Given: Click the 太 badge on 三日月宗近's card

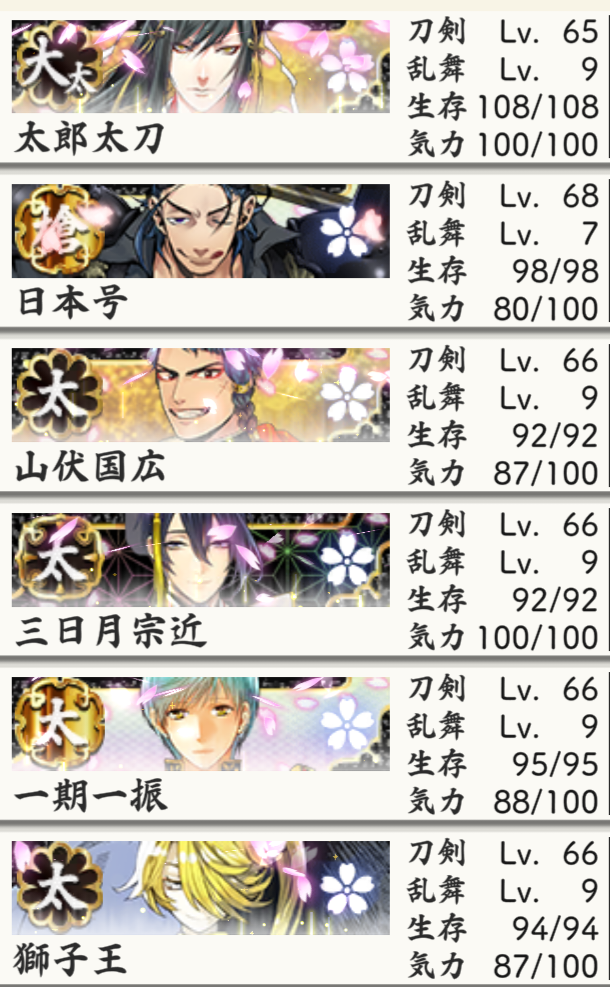Looking at the screenshot, I should coord(59,559).
